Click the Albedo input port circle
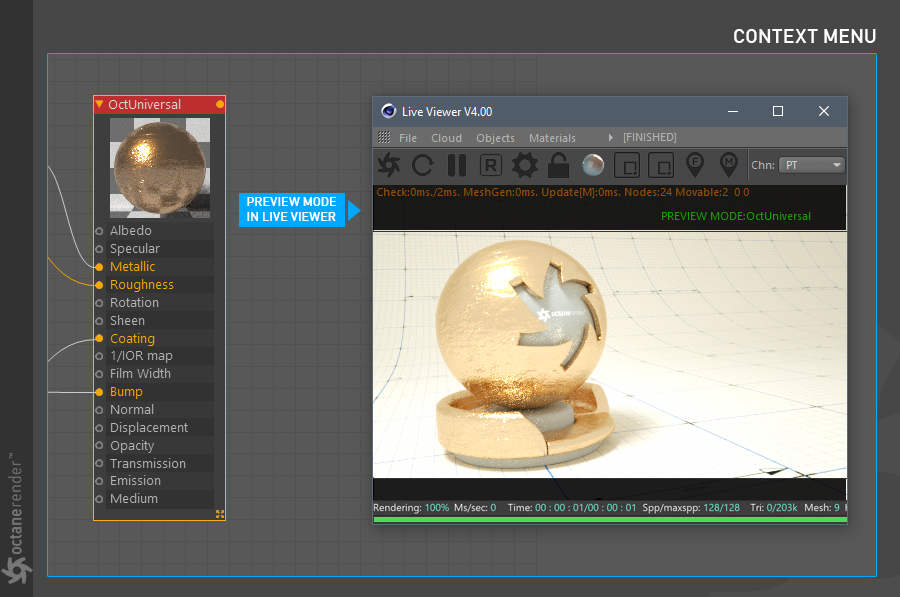Viewport: 900px width, 597px height. pyautogui.click(x=99, y=231)
